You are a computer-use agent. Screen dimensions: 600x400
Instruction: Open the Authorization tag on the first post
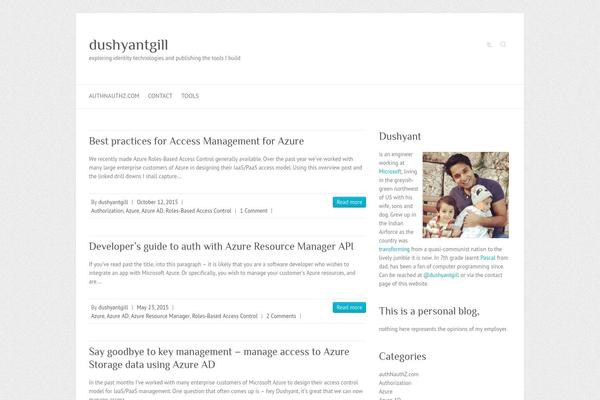[x=107, y=211]
